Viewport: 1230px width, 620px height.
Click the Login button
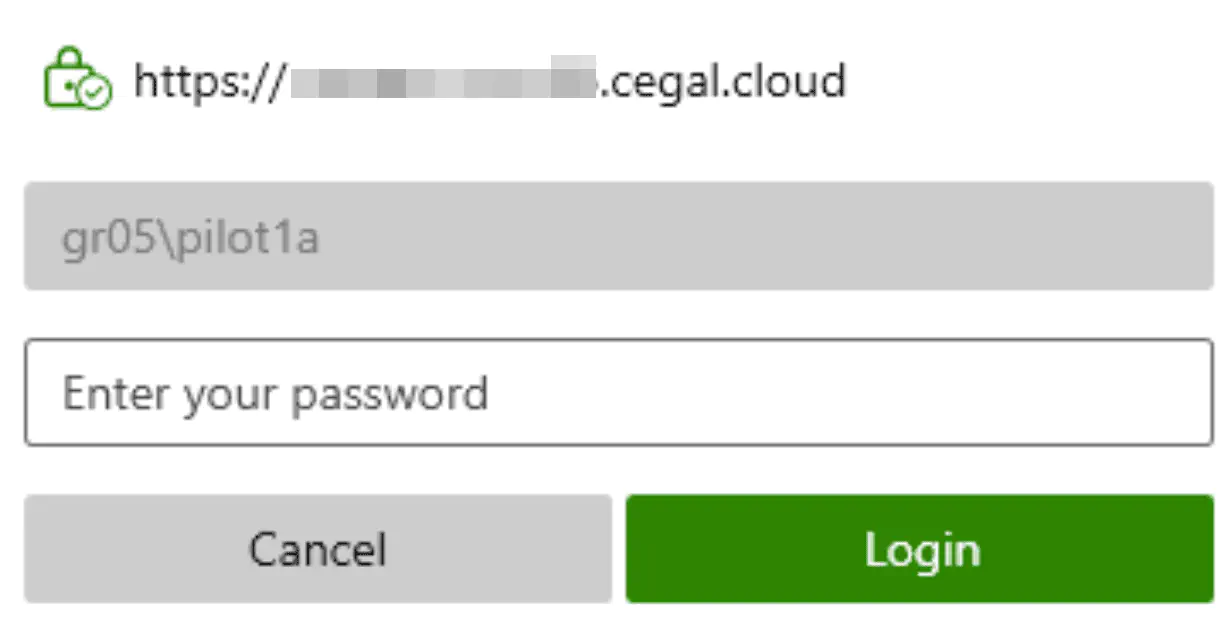919,549
